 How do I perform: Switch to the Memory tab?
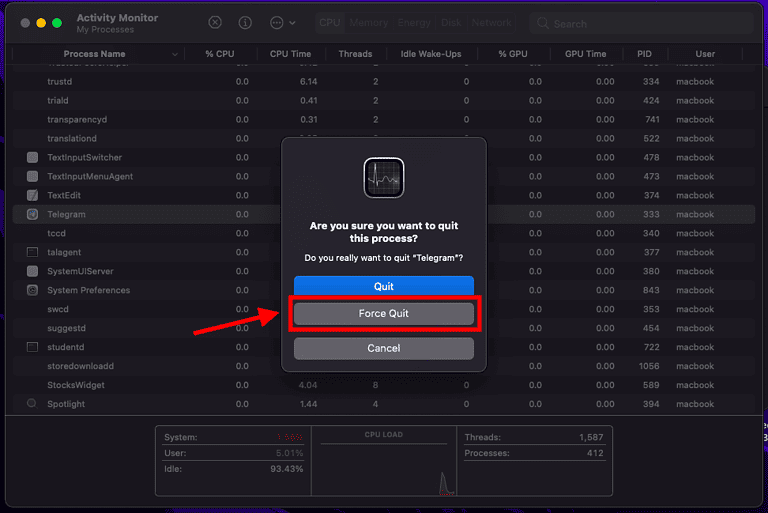pyautogui.click(x=368, y=22)
